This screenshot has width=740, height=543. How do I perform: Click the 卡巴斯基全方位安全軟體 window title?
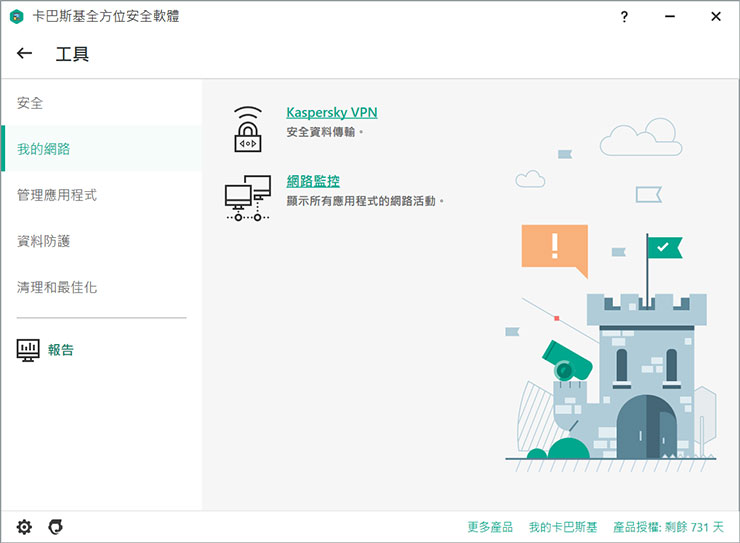coord(106,17)
